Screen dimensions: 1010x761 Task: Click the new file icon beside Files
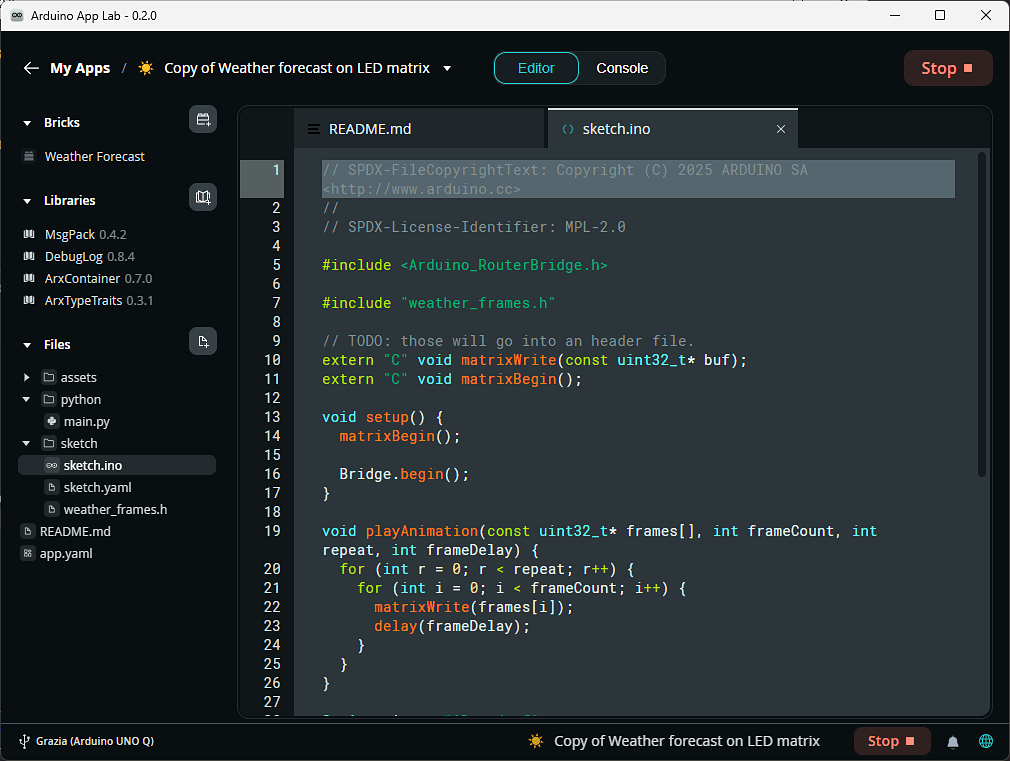203,342
